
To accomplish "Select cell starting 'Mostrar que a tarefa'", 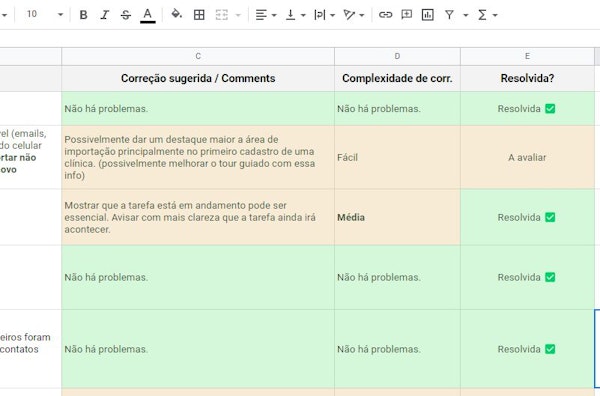I will click(x=198, y=217).
